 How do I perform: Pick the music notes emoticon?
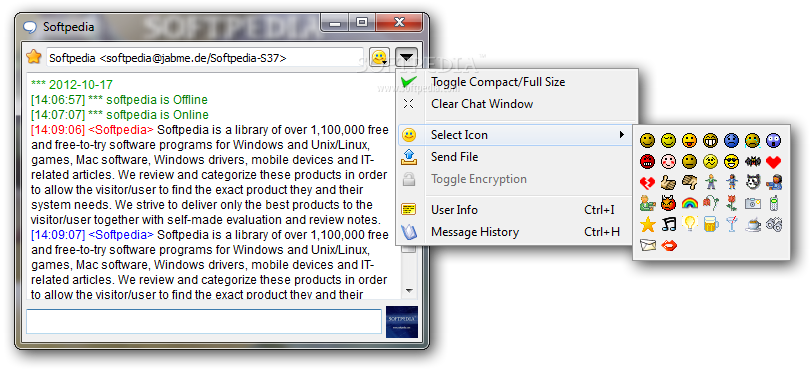pyautogui.click(x=668, y=224)
